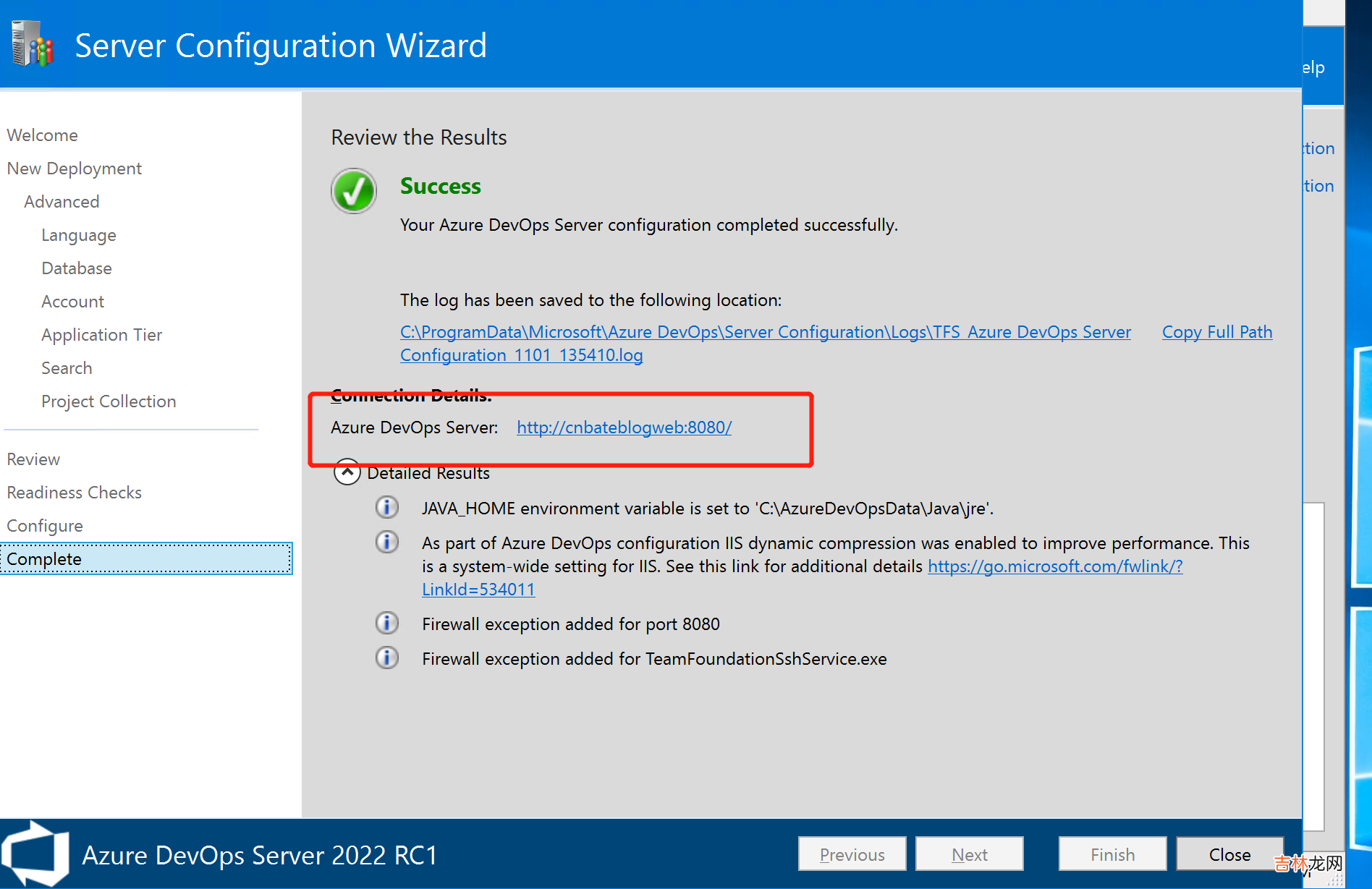Click info icon beside TeamFoundationSshService firewall message

[387, 658]
